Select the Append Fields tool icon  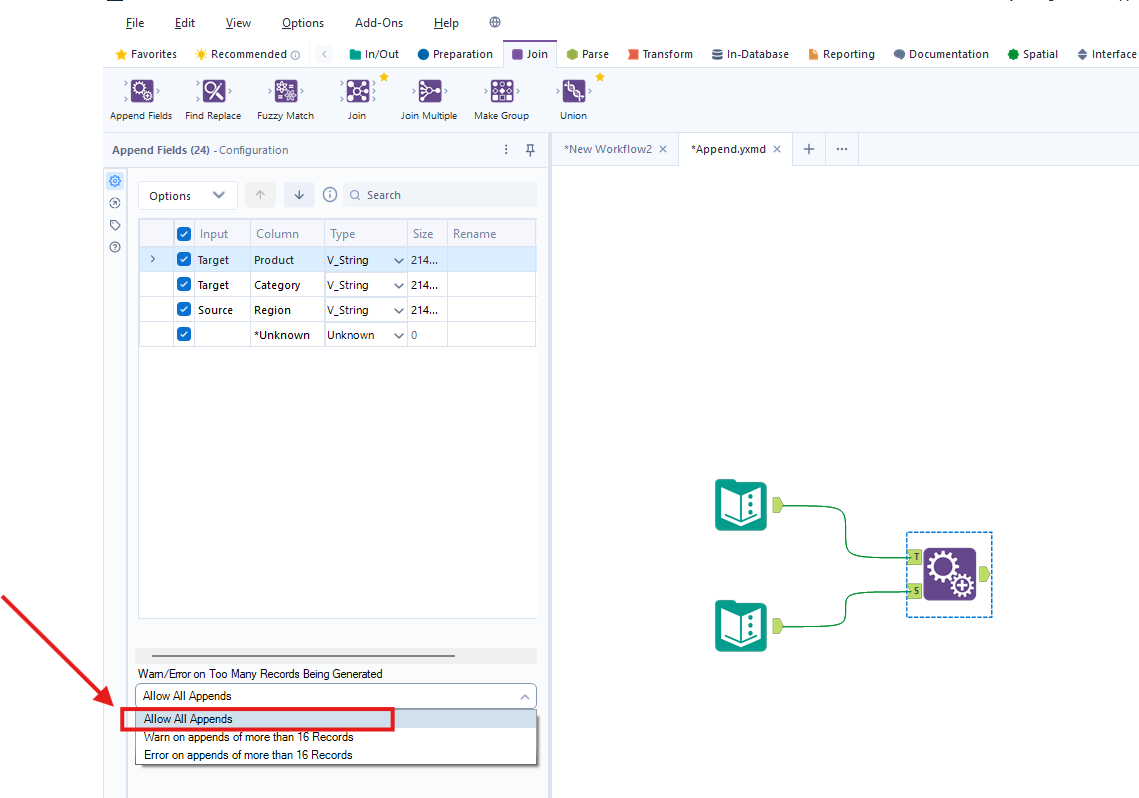click(142, 92)
